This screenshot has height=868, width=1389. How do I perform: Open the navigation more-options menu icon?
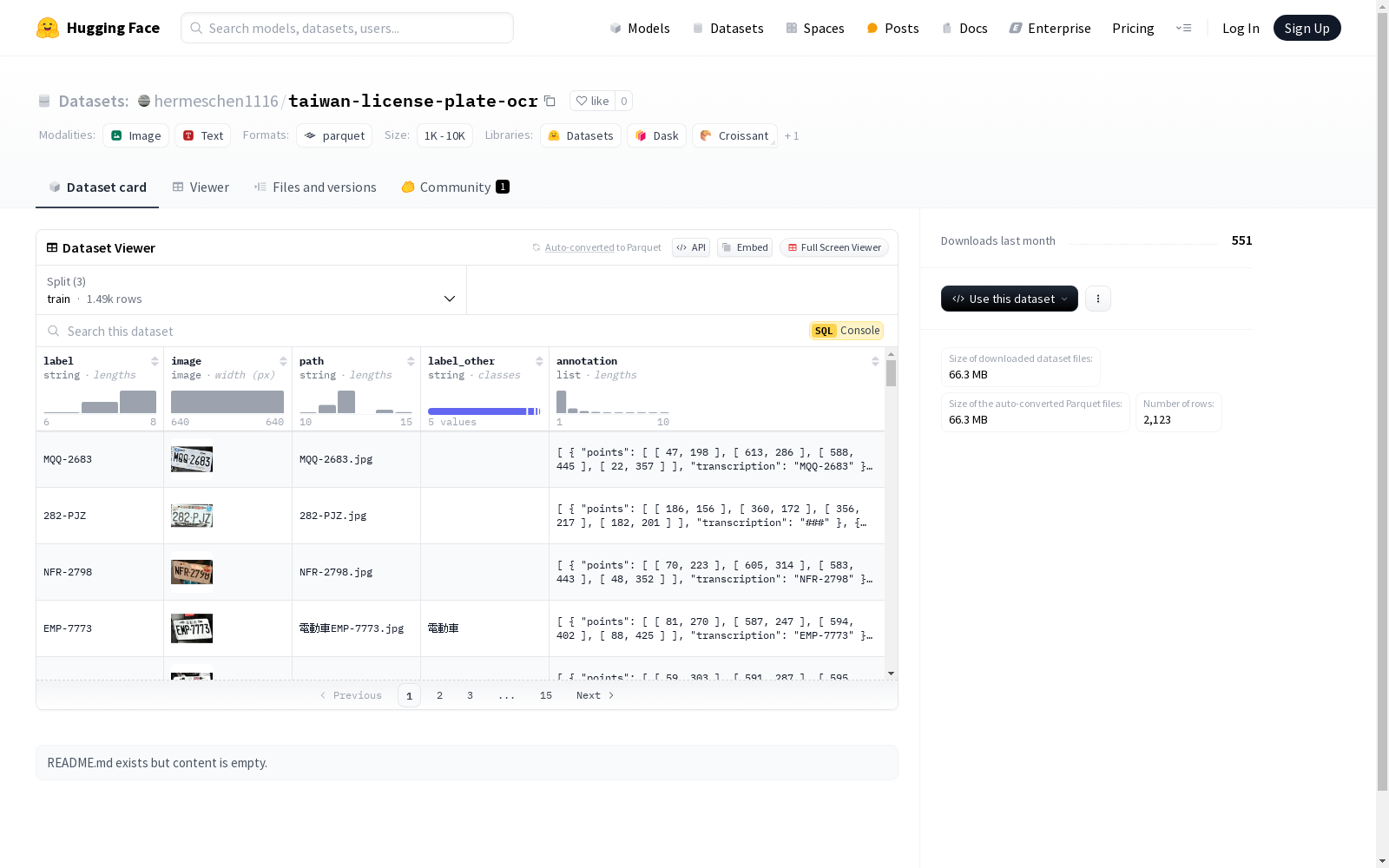click(1183, 28)
